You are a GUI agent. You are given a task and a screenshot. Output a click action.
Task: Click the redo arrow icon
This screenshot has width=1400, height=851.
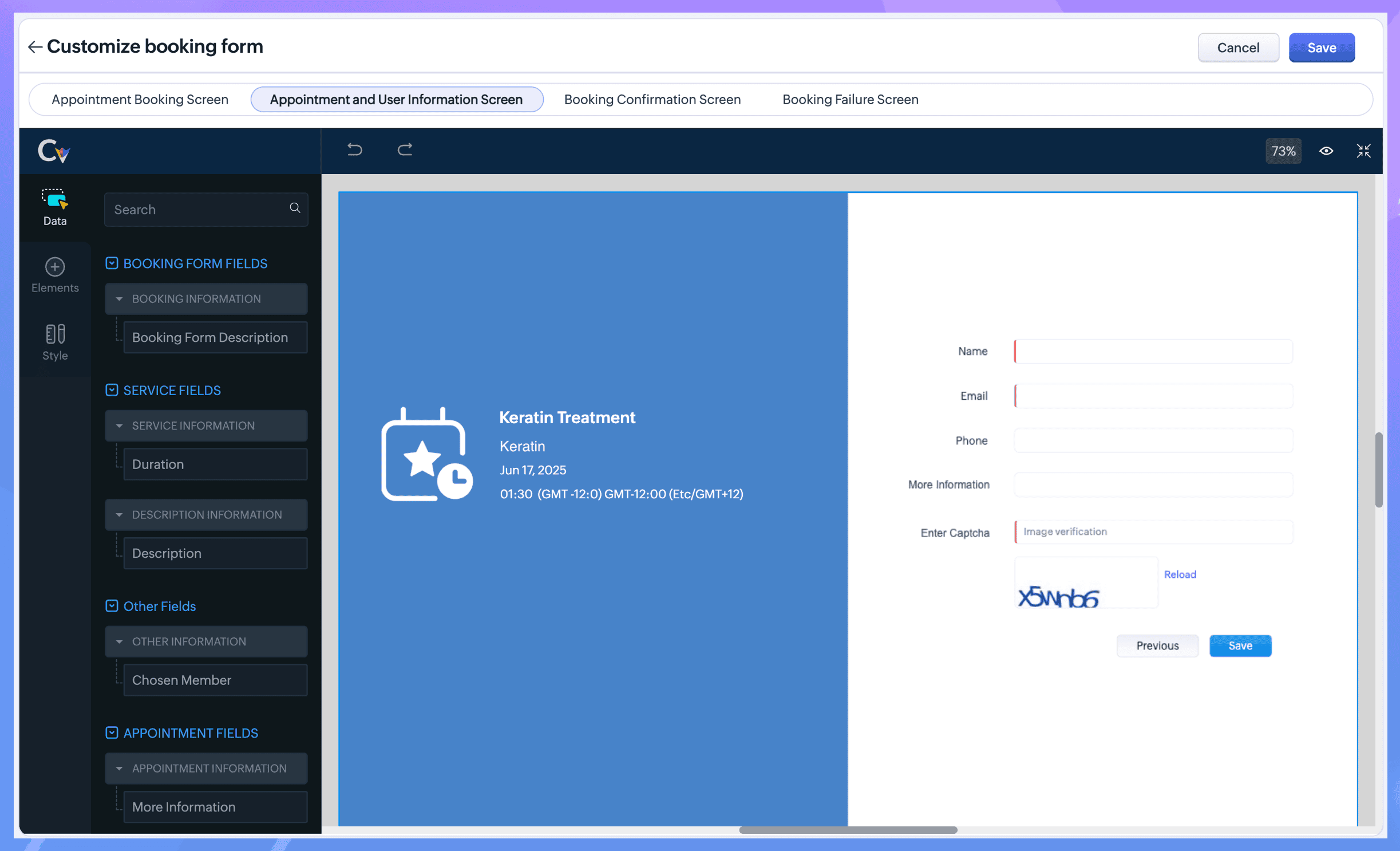coord(405,150)
